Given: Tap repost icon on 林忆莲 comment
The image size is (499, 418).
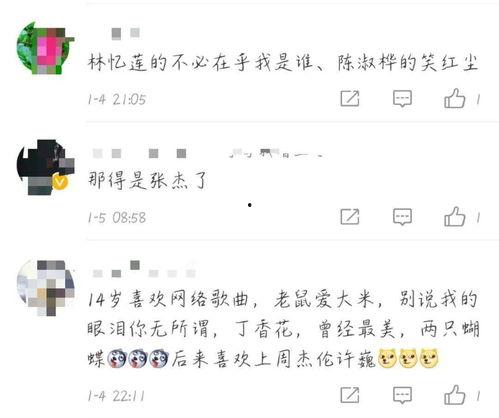Looking at the screenshot, I should pos(350,99).
